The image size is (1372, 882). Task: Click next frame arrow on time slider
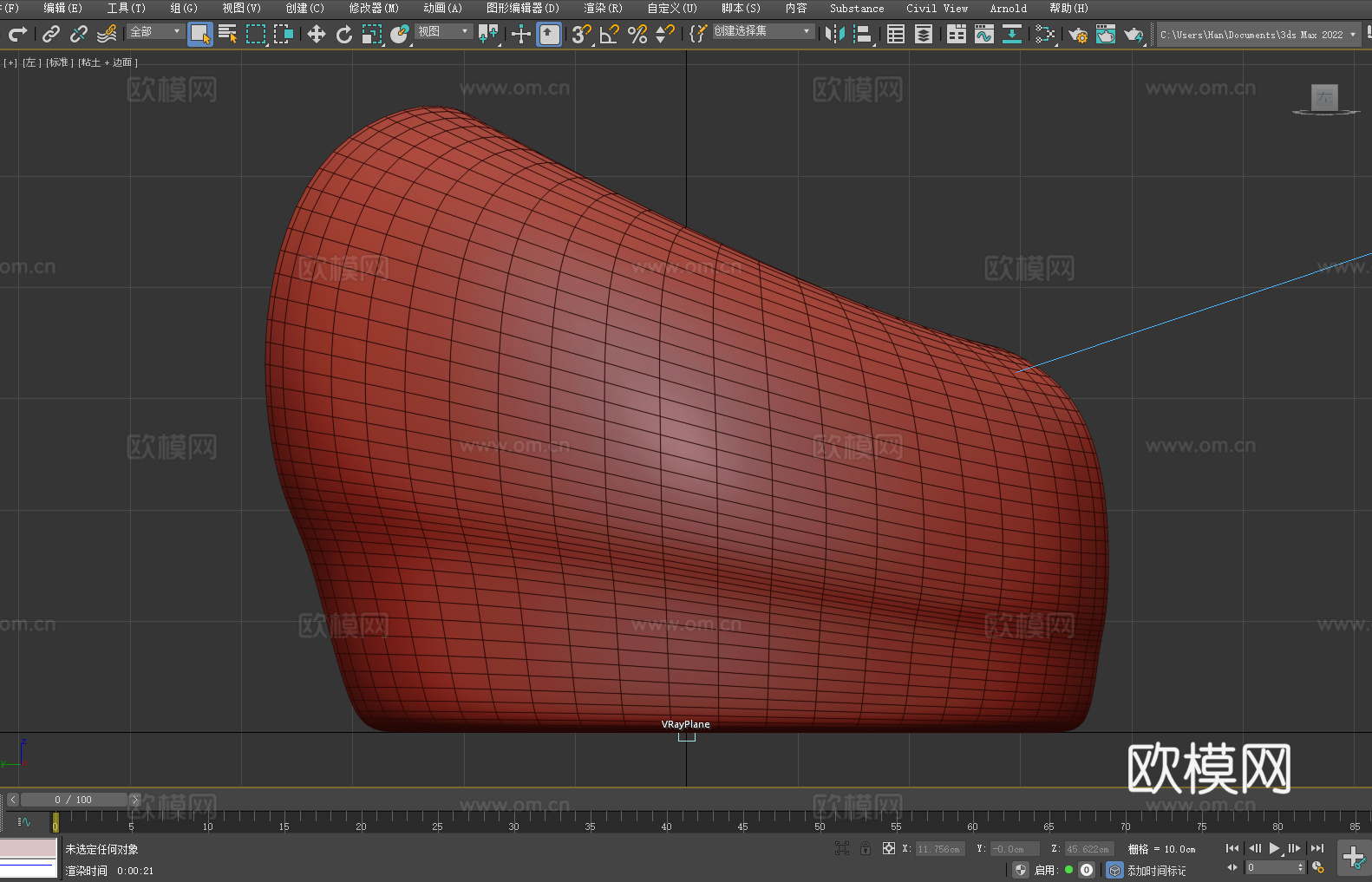pos(134,800)
